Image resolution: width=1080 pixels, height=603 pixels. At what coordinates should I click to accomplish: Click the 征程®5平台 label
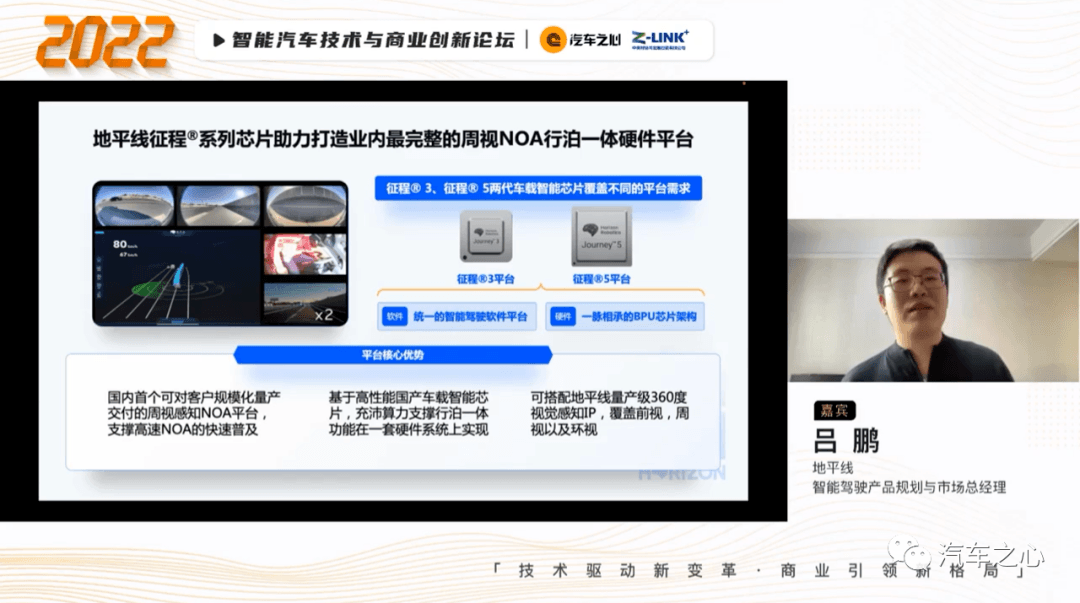(601, 279)
